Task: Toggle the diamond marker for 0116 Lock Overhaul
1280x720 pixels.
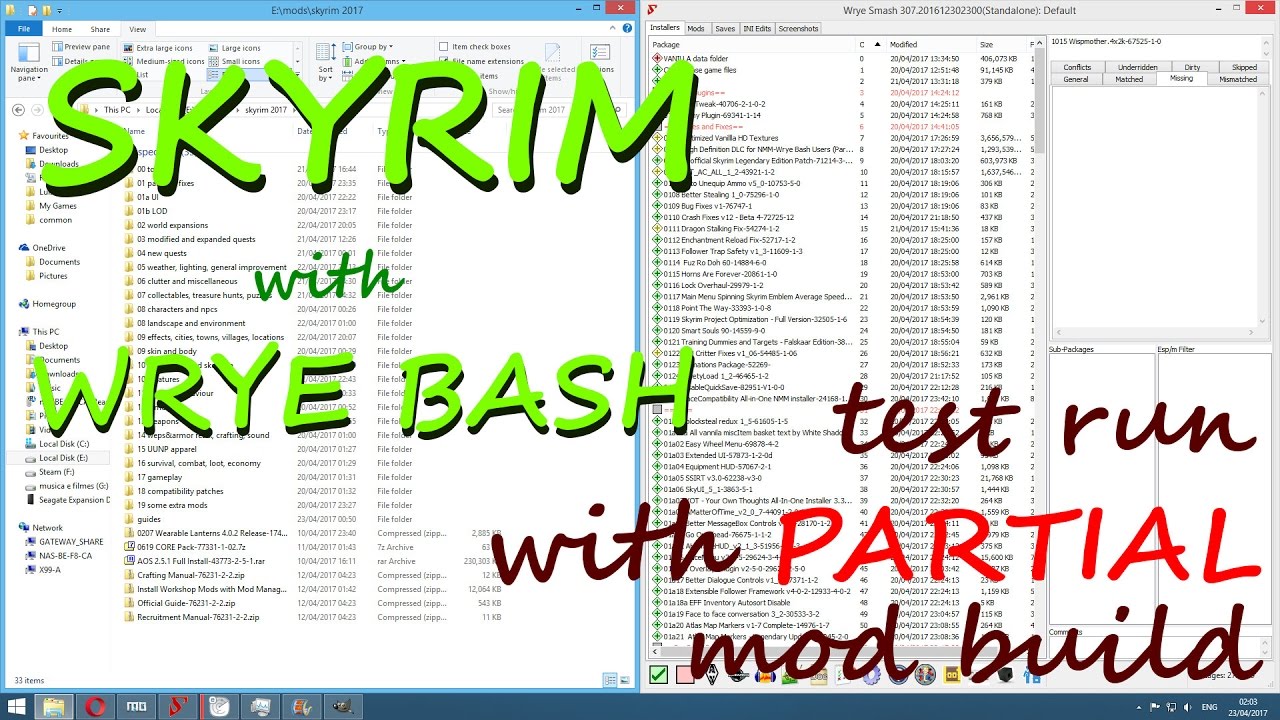Action: point(657,285)
